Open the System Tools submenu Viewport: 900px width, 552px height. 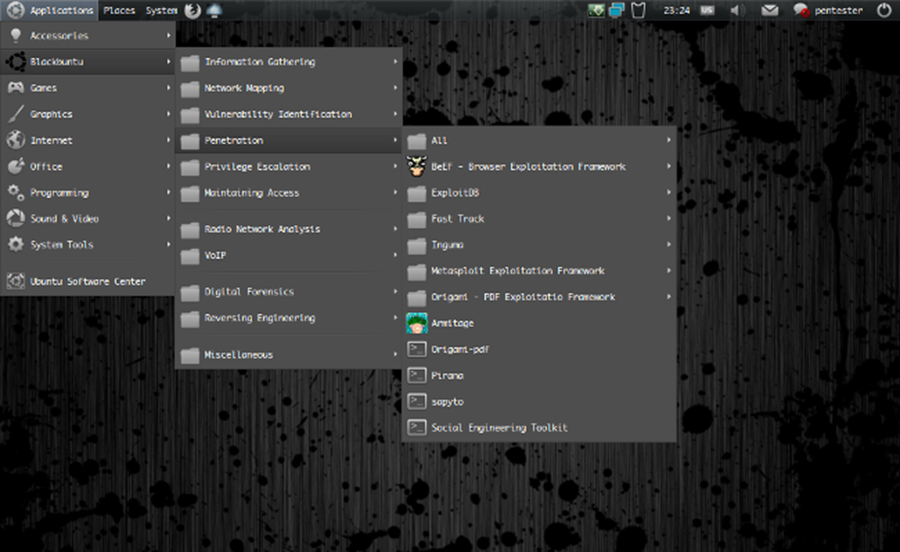[x=88, y=244]
